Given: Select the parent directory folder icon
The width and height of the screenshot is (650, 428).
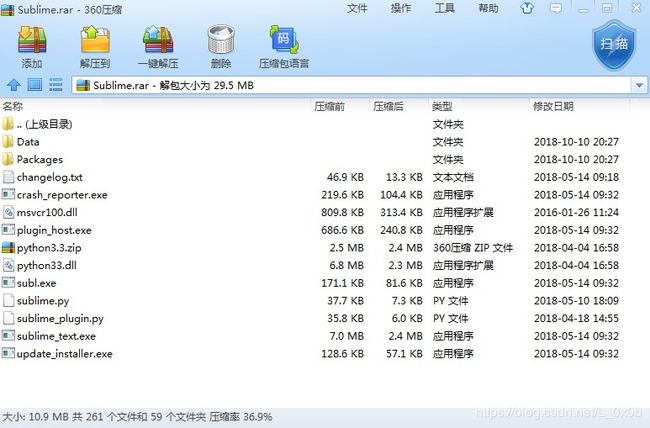Looking at the screenshot, I should tap(8, 124).
